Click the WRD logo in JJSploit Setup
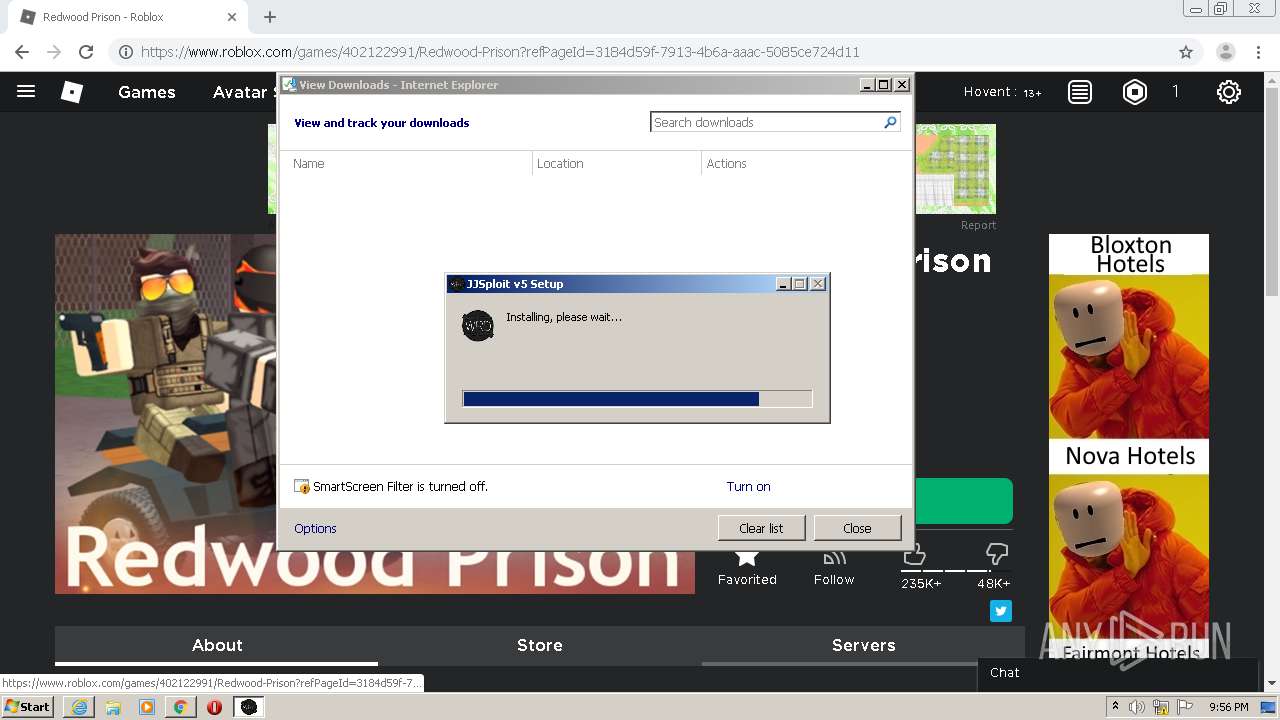The height and width of the screenshot is (720, 1280). click(478, 325)
